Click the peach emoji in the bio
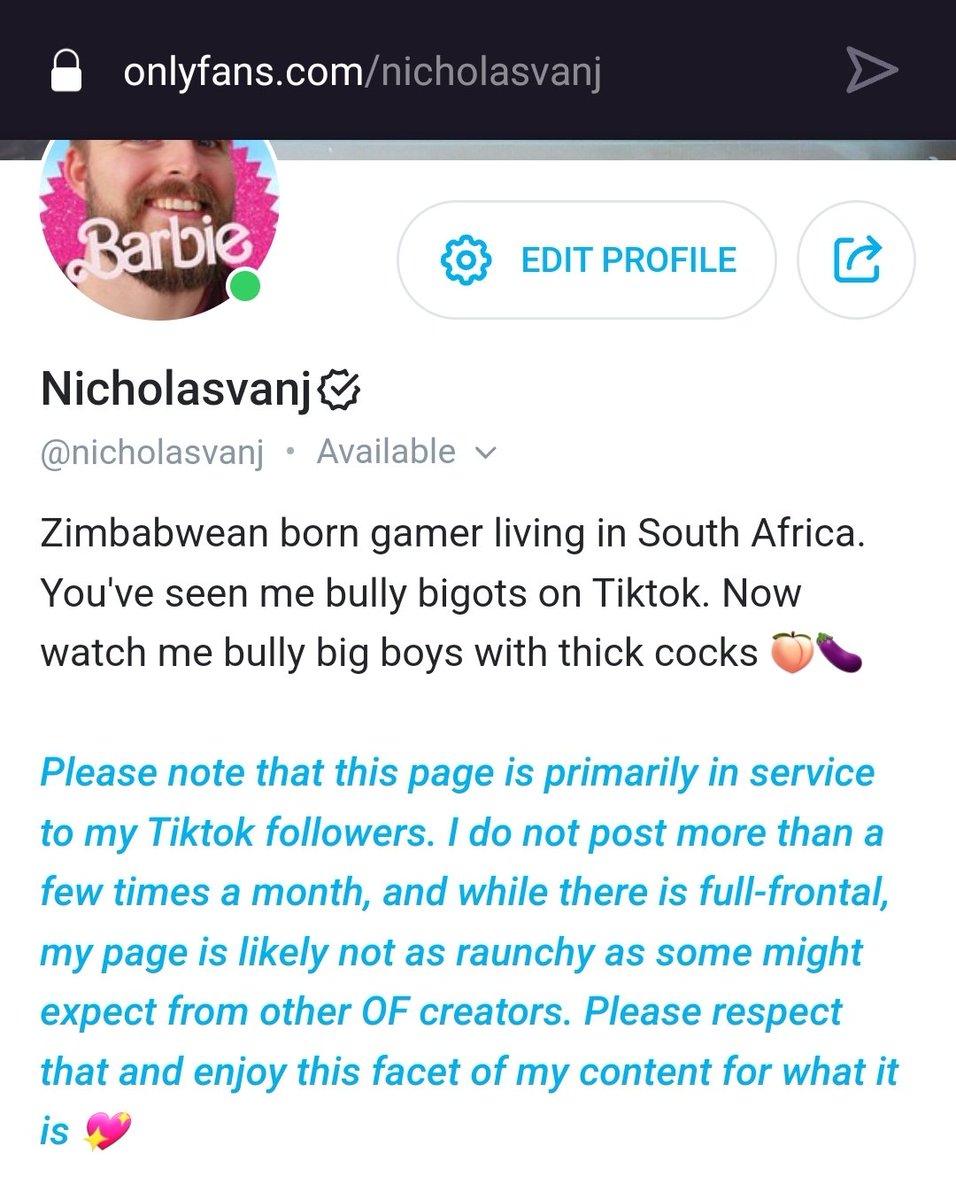Screen dimensions: 956x1200 tap(791, 653)
